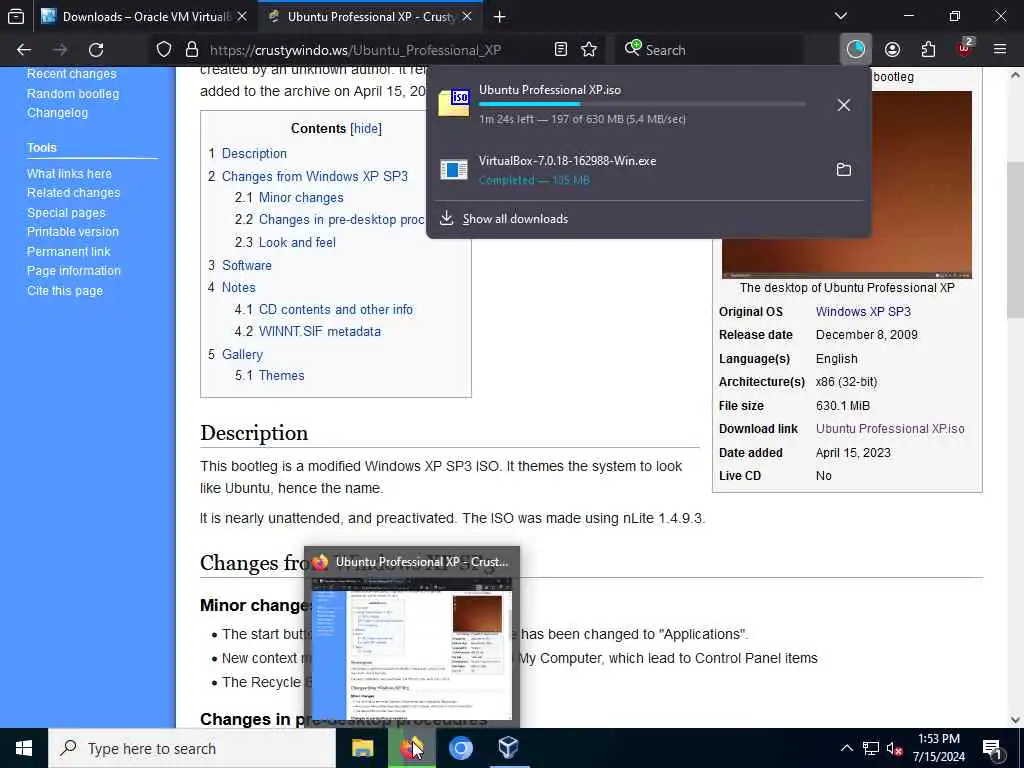
Task: Open tracking protection shield icon
Action: (164, 50)
